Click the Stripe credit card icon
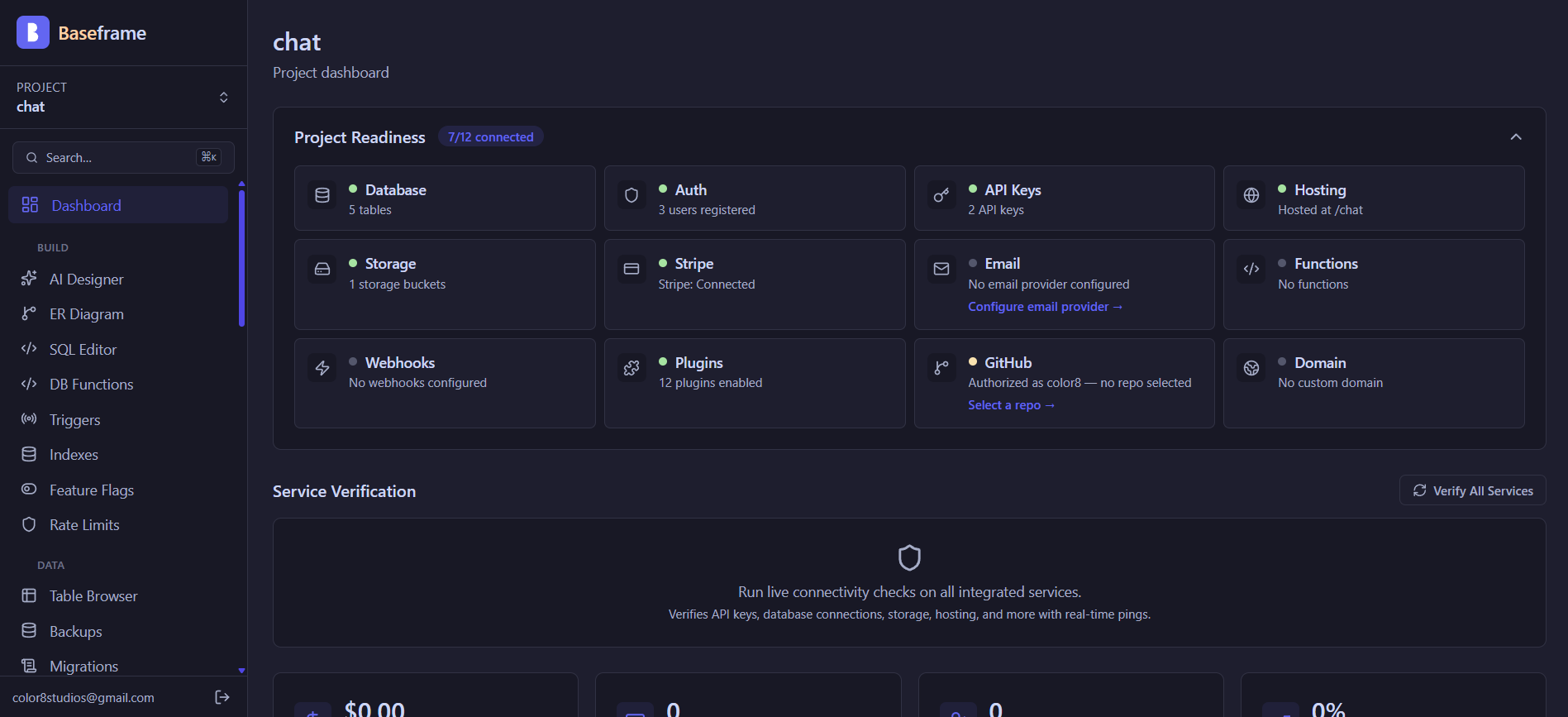Screen dimensions: 1568x717 tap(631, 269)
